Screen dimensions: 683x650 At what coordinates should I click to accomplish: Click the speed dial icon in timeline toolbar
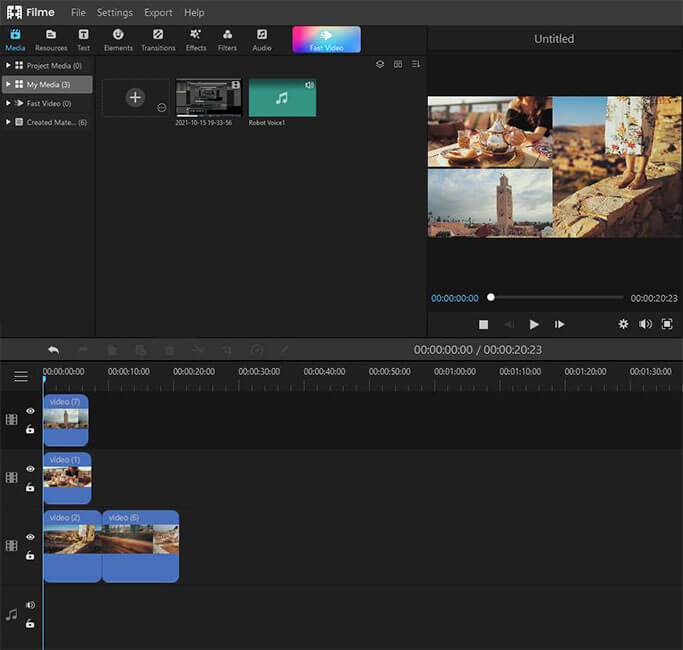point(257,350)
